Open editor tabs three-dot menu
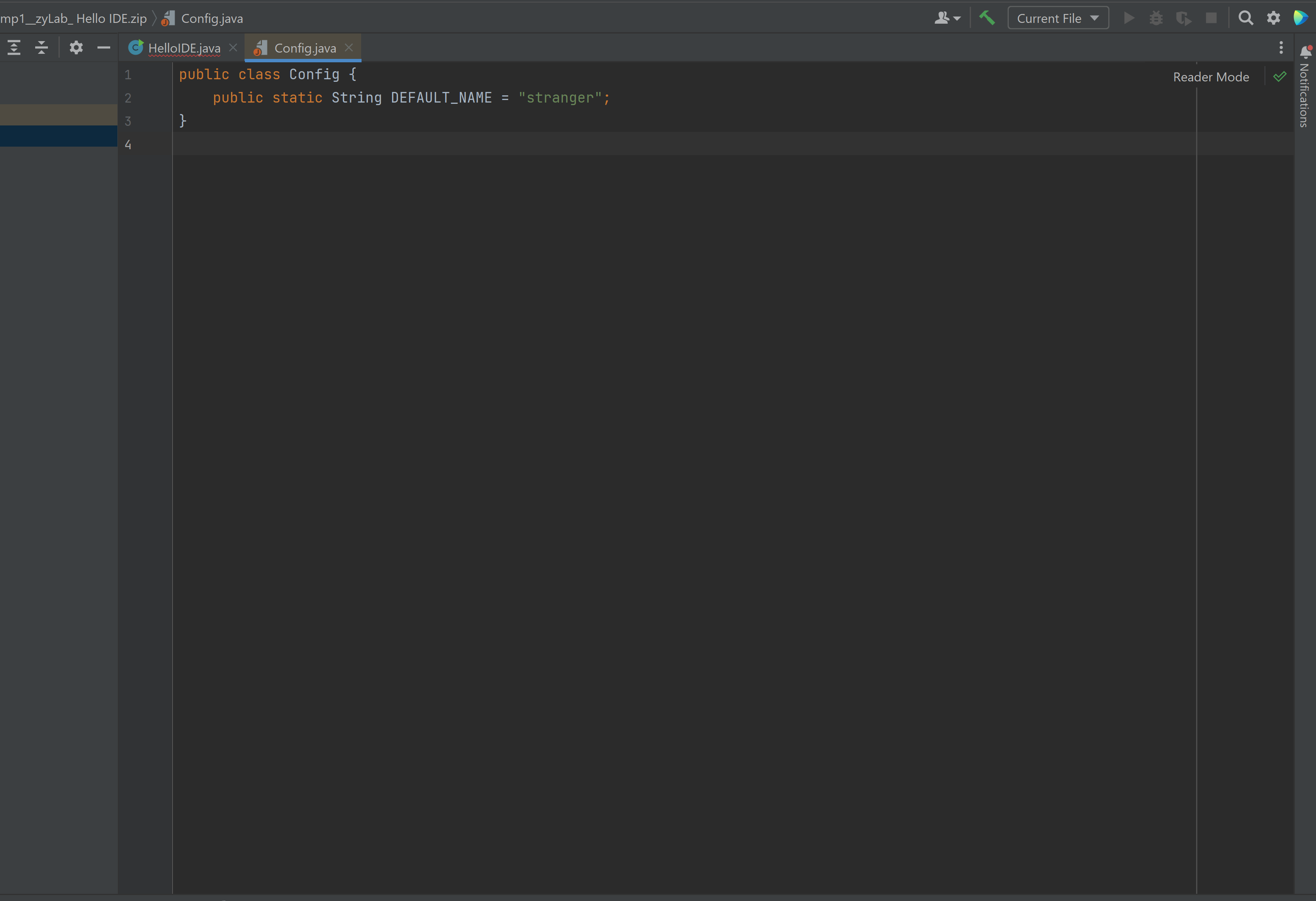Viewport: 1316px width, 901px height. pyautogui.click(x=1281, y=47)
